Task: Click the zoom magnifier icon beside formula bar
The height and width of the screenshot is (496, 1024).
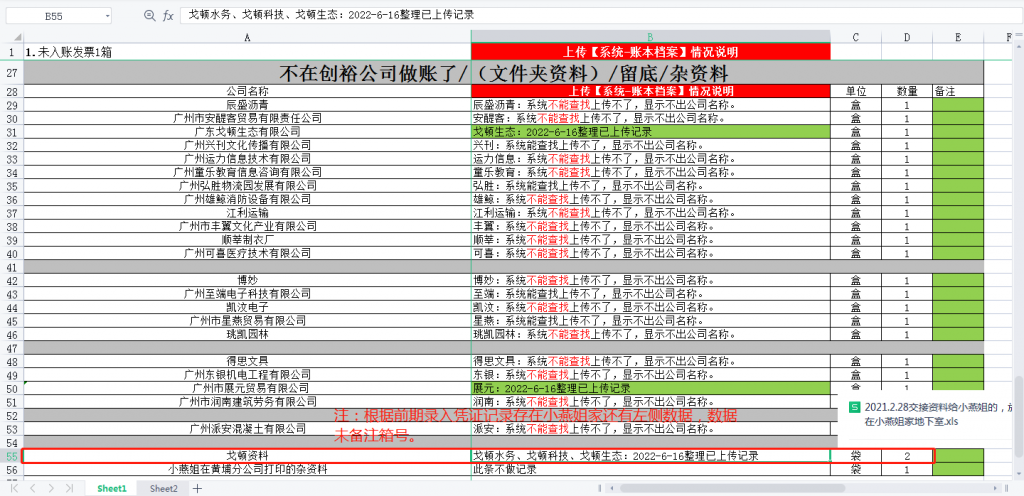Action: click(150, 16)
